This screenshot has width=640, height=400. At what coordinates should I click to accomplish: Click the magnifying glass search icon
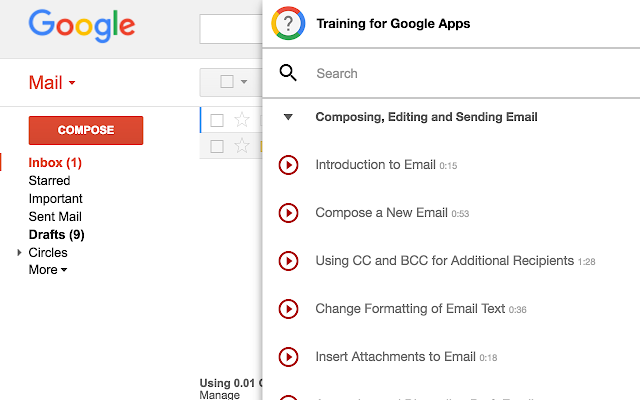click(x=288, y=73)
